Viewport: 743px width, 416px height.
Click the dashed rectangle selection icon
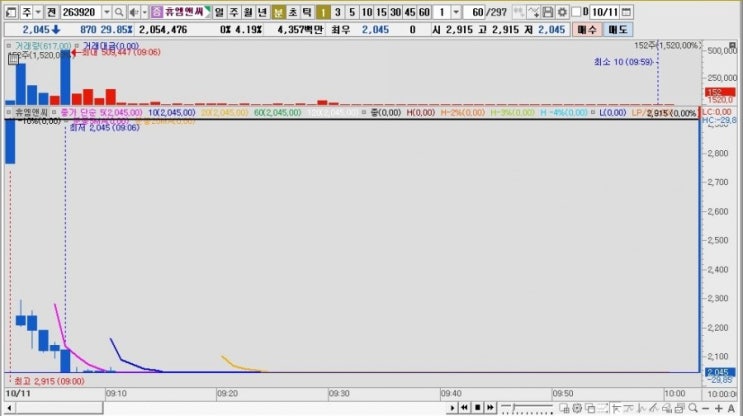603,408
